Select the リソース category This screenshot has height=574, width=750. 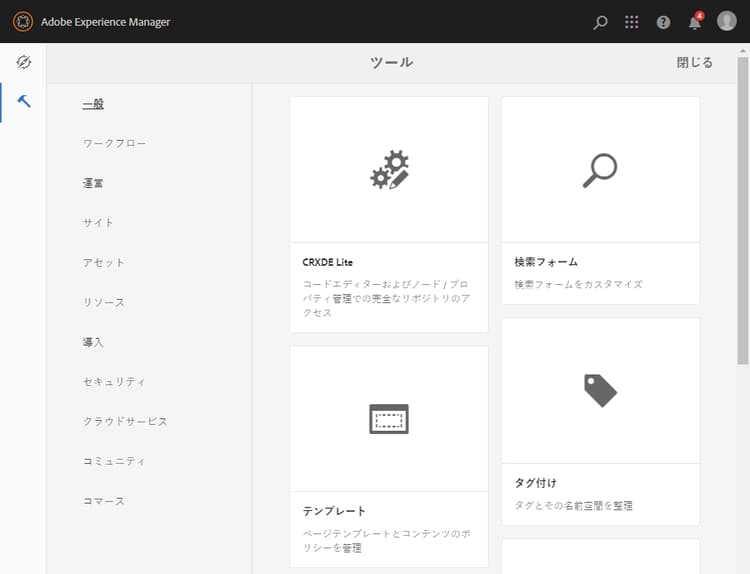pyautogui.click(x=103, y=302)
